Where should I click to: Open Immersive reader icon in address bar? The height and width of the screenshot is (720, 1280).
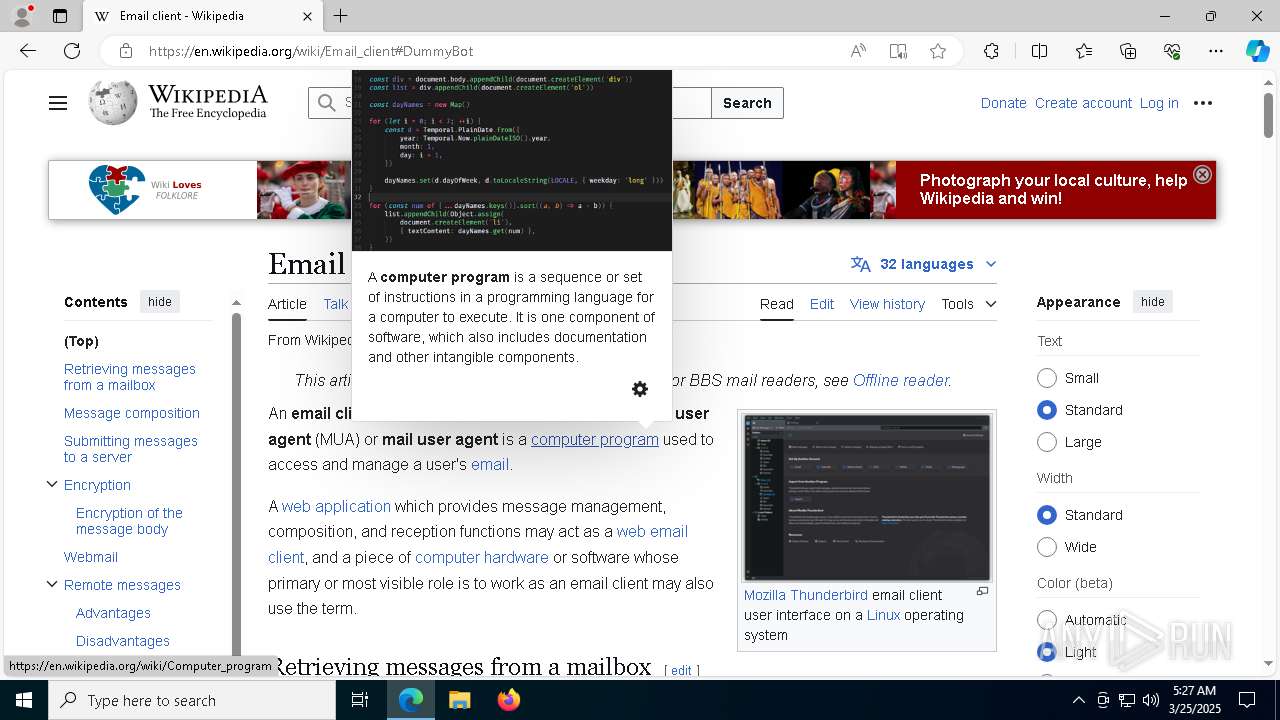click(898, 51)
